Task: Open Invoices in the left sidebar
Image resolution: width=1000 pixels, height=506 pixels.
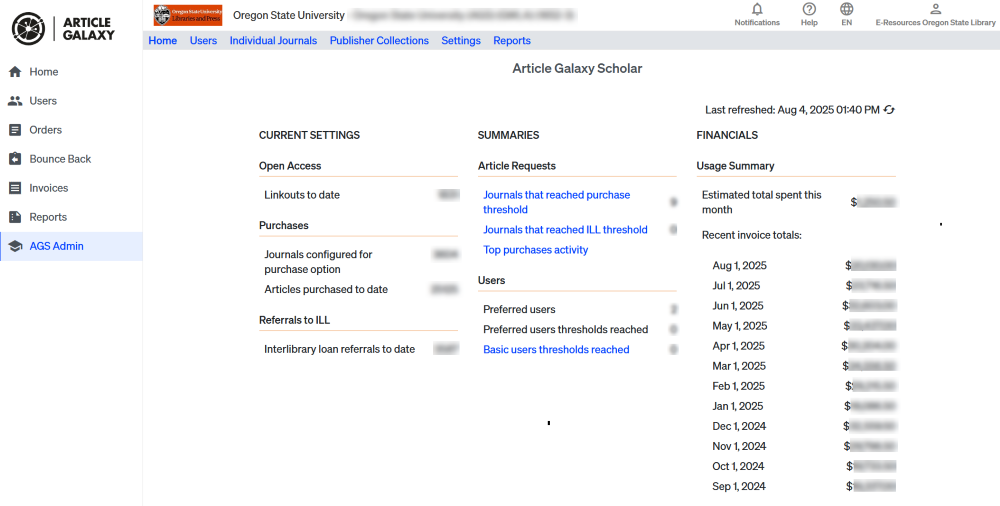Action: pyautogui.click(x=48, y=188)
